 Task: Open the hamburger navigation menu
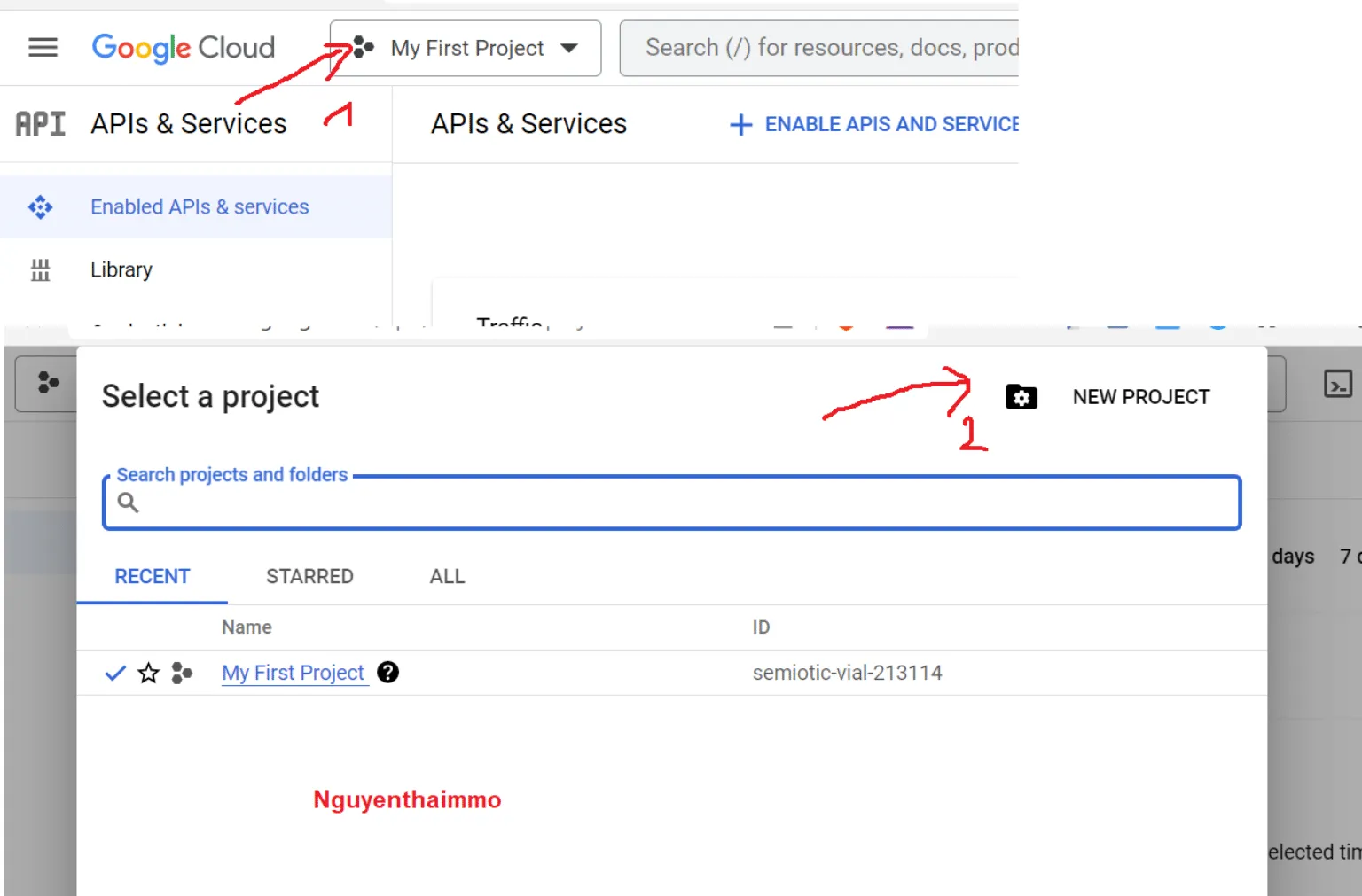[43, 48]
